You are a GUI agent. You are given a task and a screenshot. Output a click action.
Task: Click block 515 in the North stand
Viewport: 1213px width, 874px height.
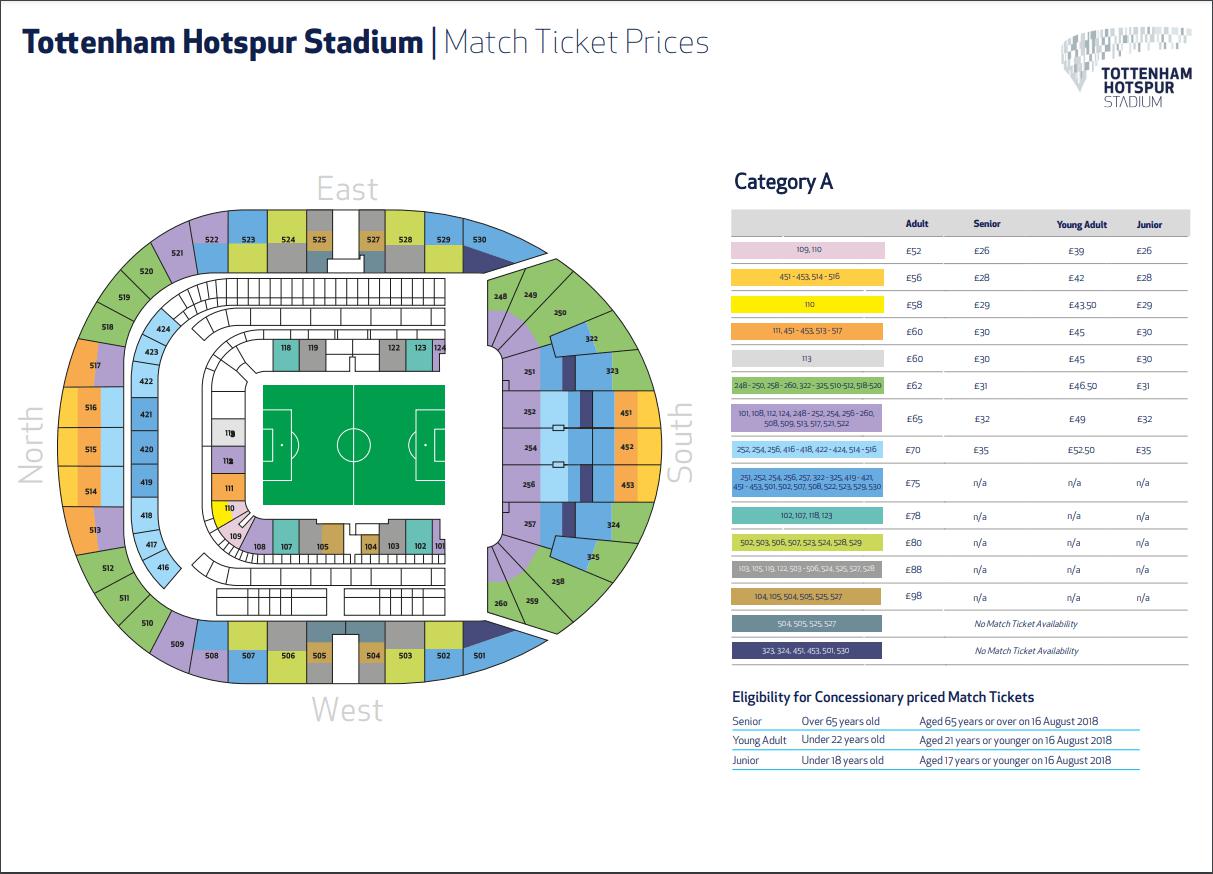[x=91, y=450]
